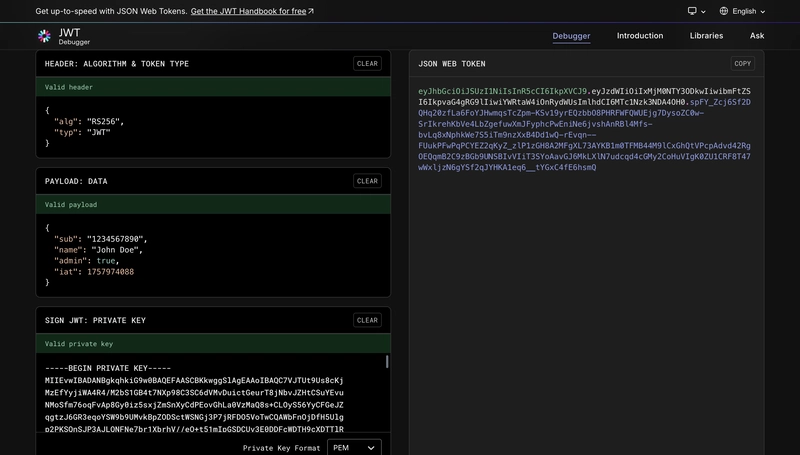800x455 pixels.
Task: Switch to the Debugger tab
Action: pos(571,36)
